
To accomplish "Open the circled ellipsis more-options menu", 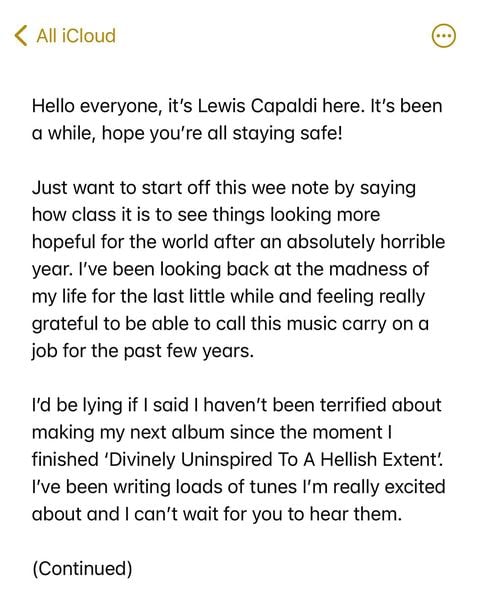I will click(444, 36).
